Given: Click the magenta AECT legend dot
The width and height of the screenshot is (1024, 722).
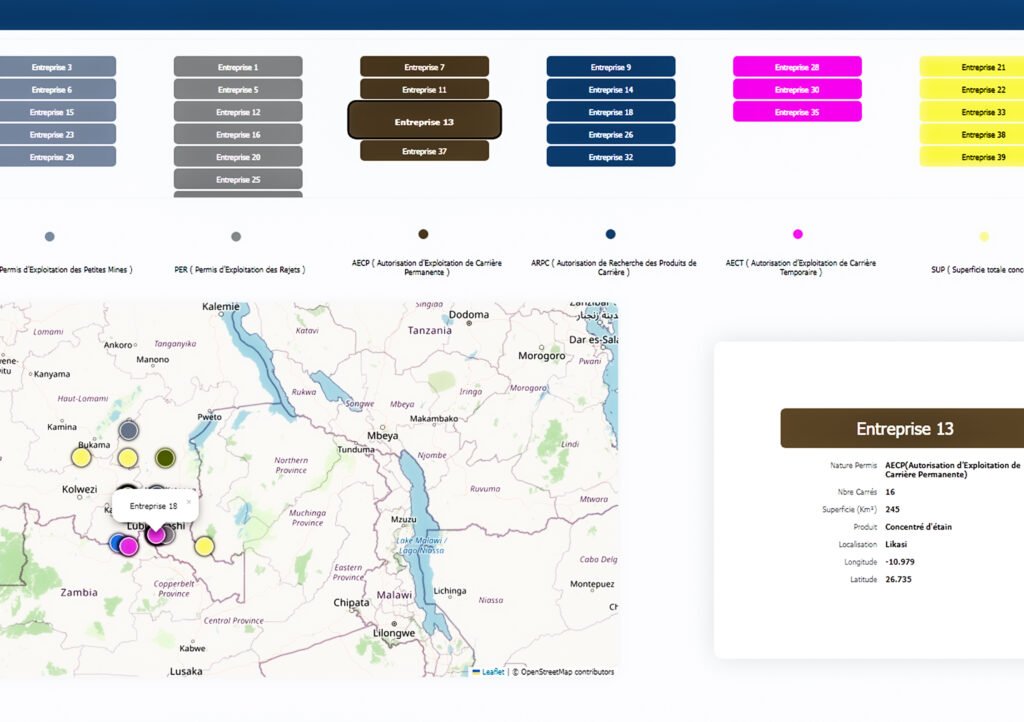Looking at the screenshot, I should pyautogui.click(x=797, y=234).
